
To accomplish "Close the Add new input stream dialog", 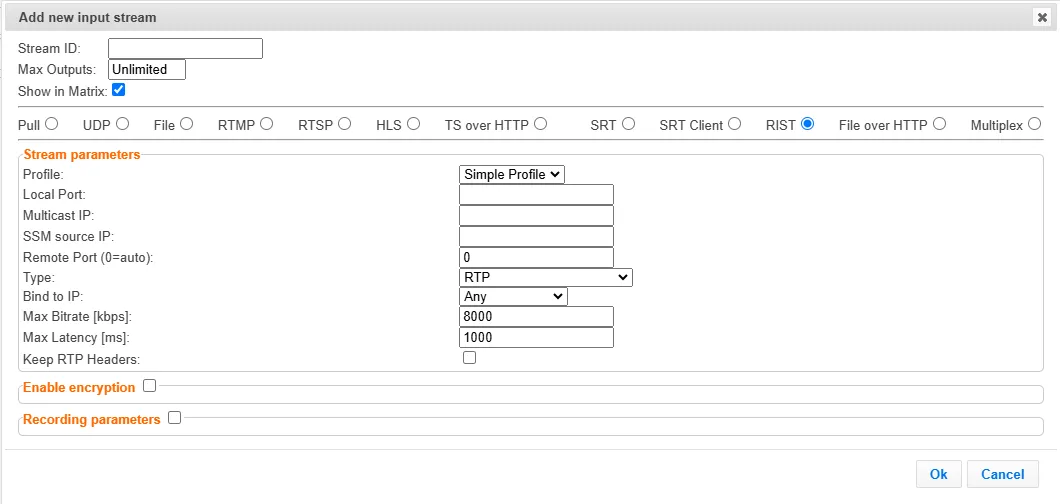I will coord(1042,18).
